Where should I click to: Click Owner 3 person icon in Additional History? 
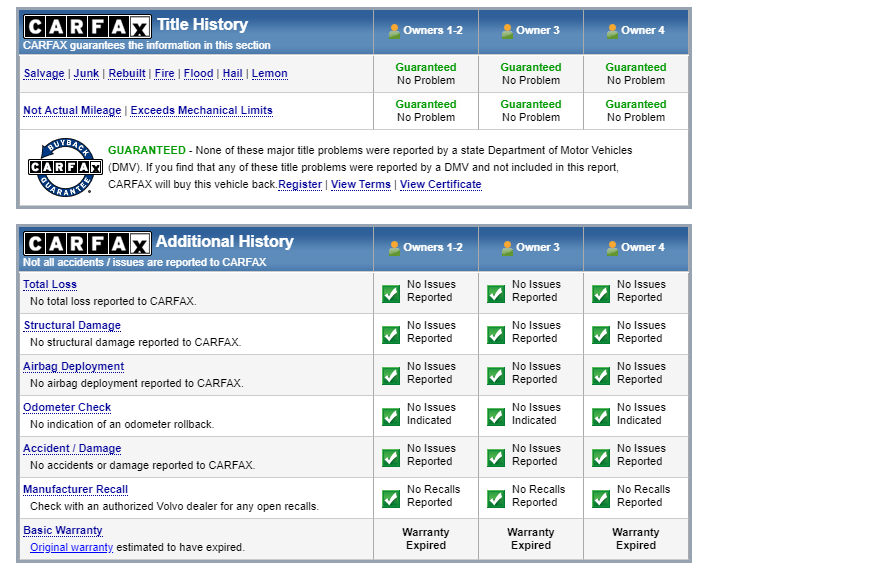tap(507, 248)
